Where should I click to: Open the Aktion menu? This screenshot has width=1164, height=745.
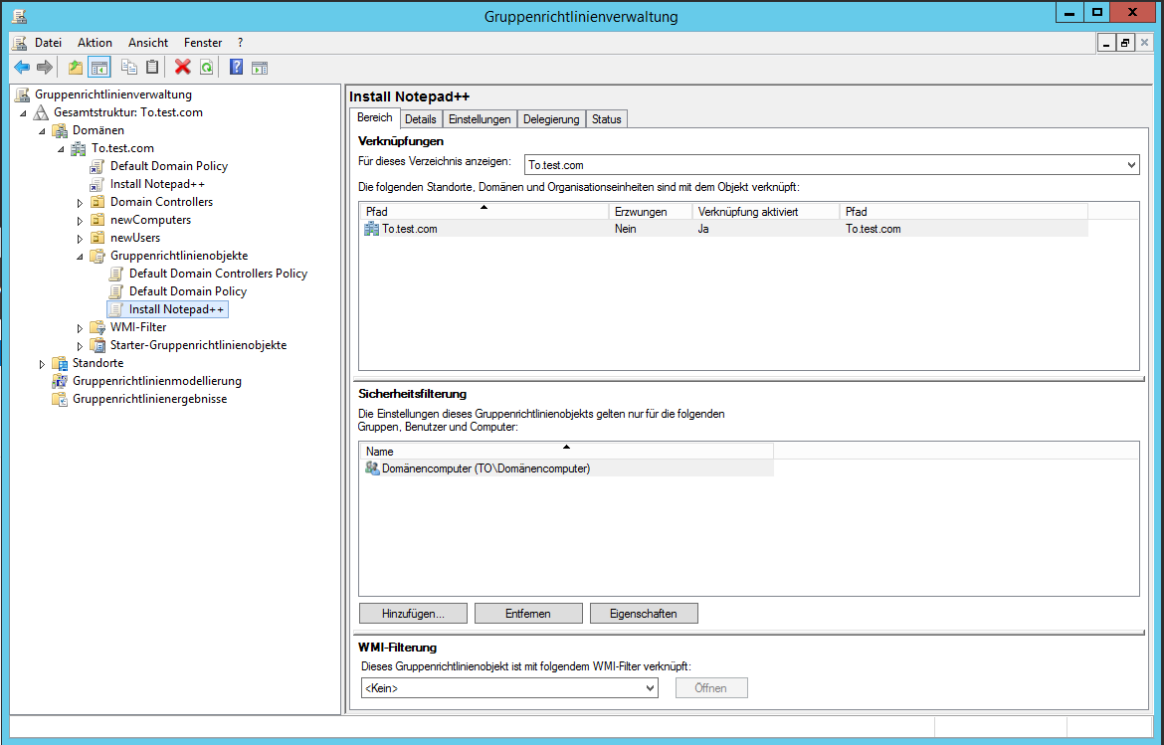(94, 42)
